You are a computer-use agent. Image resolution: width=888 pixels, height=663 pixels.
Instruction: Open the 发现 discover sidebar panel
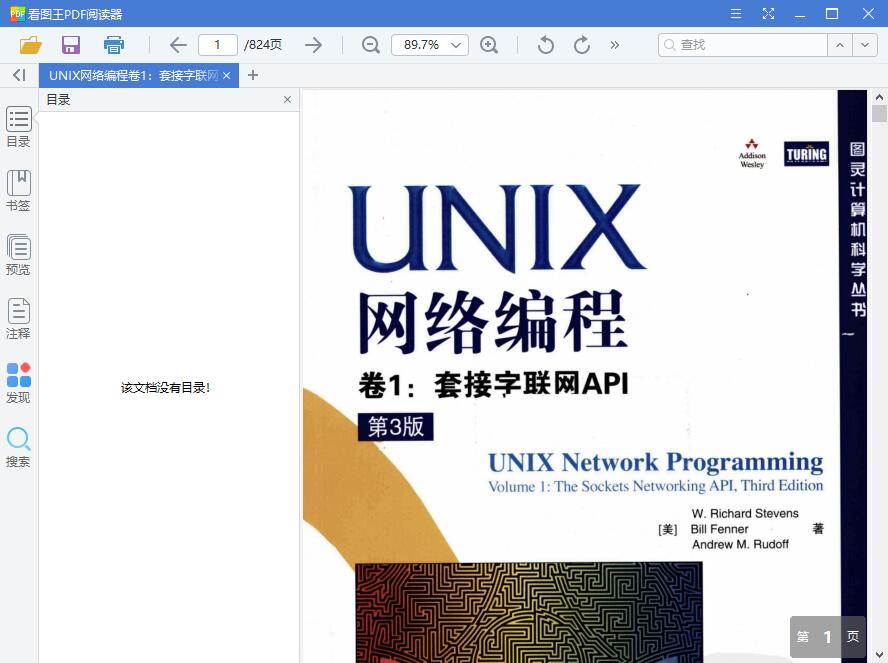point(19,383)
